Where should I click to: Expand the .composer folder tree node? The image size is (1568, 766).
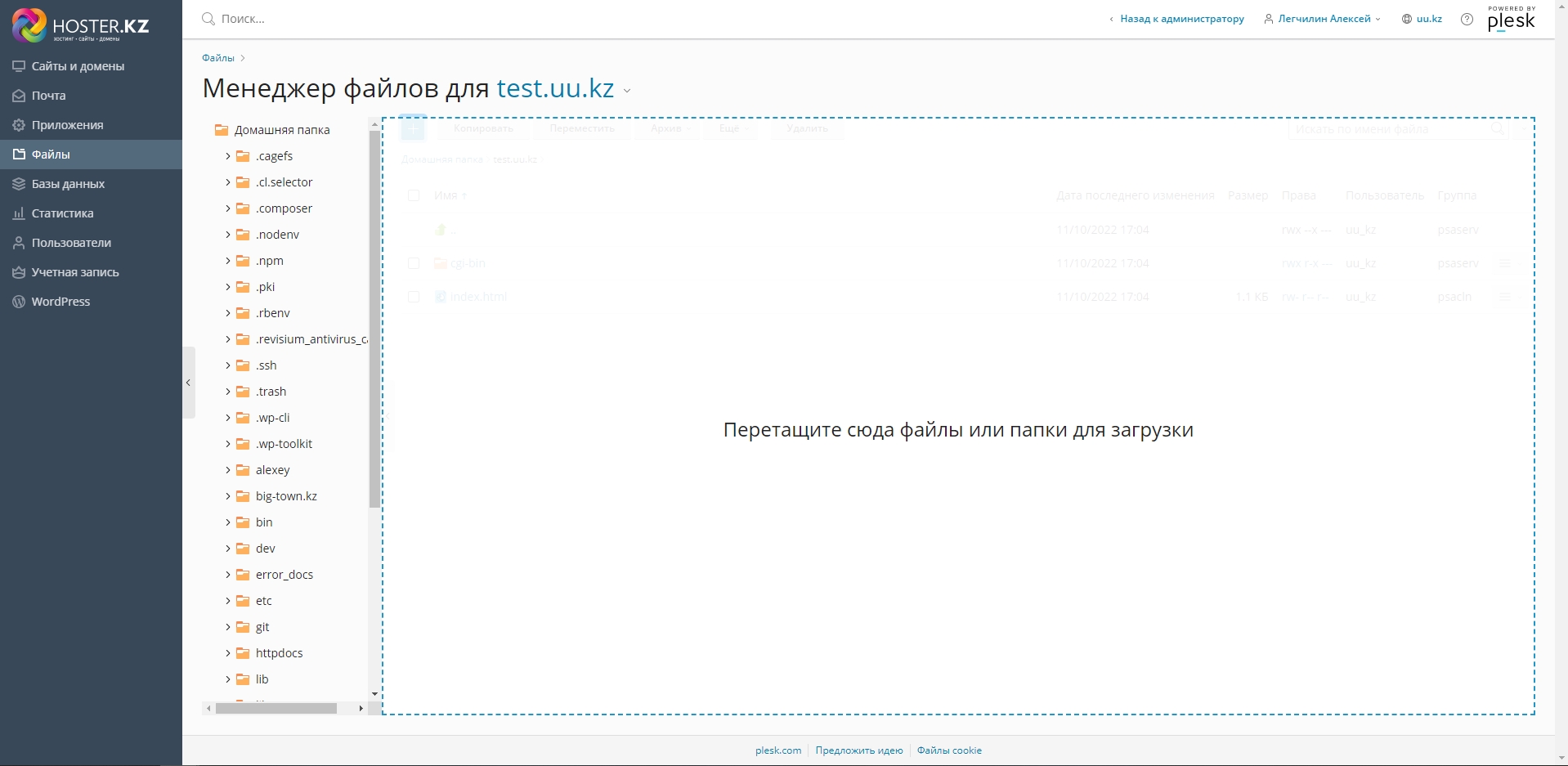point(228,208)
